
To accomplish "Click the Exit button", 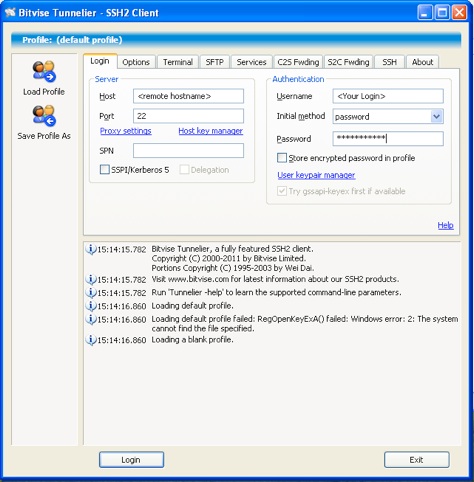I will 416,460.
